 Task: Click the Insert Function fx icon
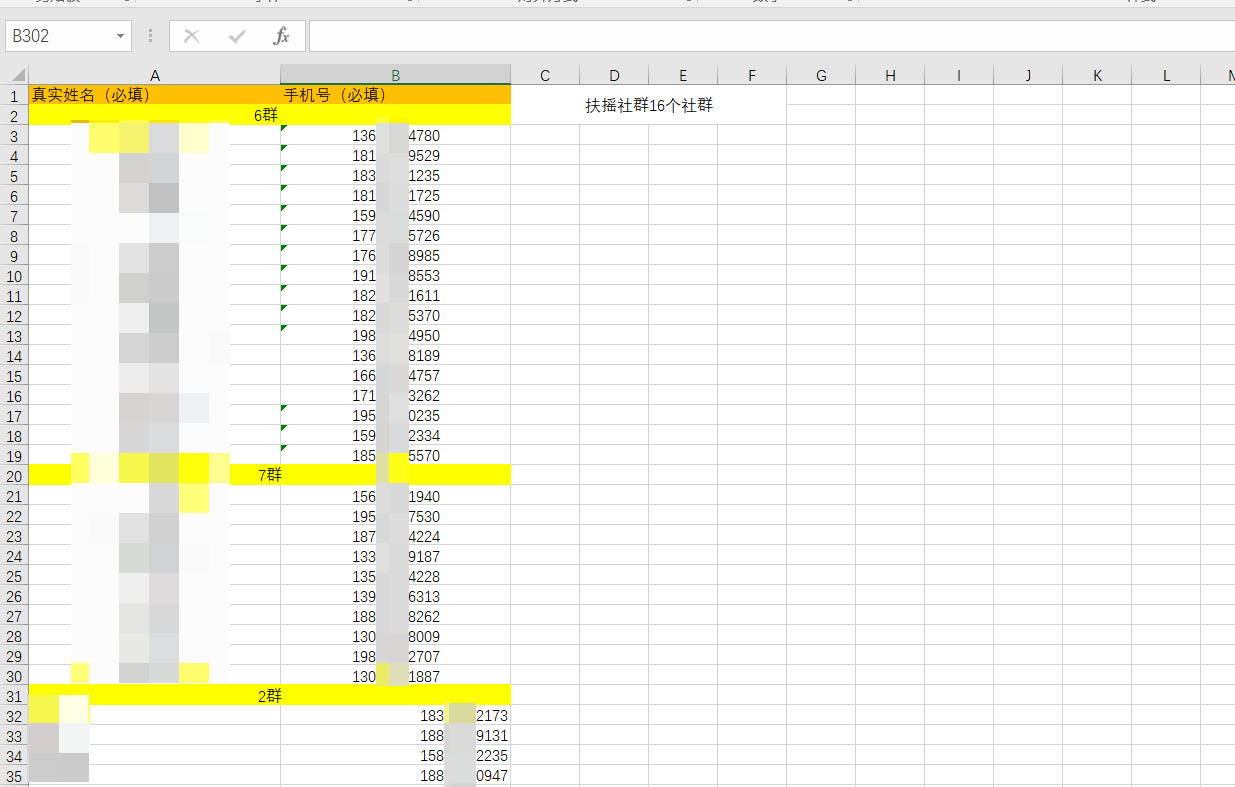[281, 36]
